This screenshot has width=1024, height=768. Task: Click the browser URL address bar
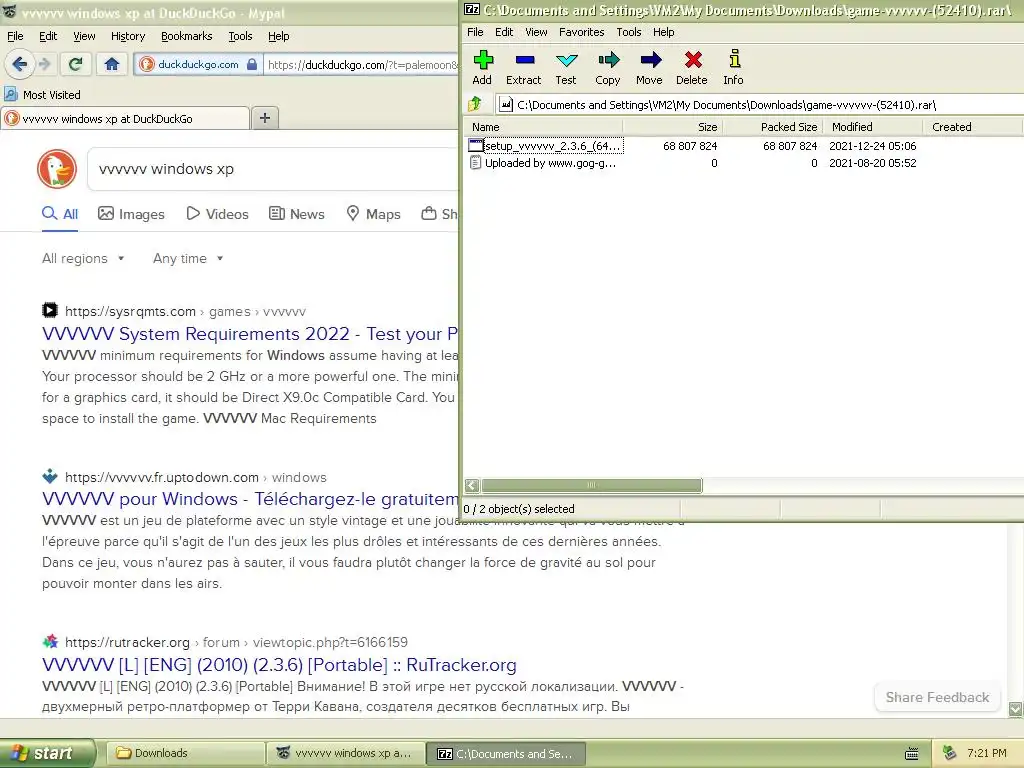362,64
